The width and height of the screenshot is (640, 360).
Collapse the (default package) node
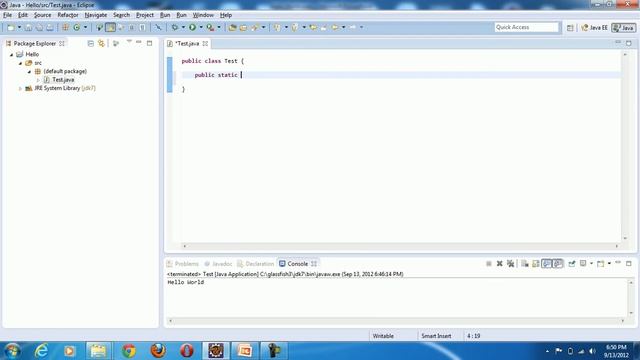(29, 71)
